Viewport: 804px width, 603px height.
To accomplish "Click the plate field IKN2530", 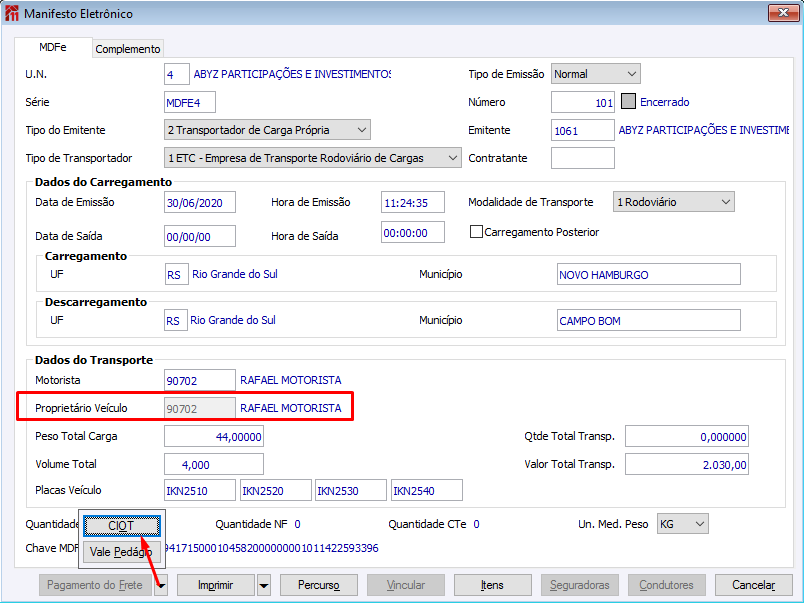I will pyautogui.click(x=351, y=490).
